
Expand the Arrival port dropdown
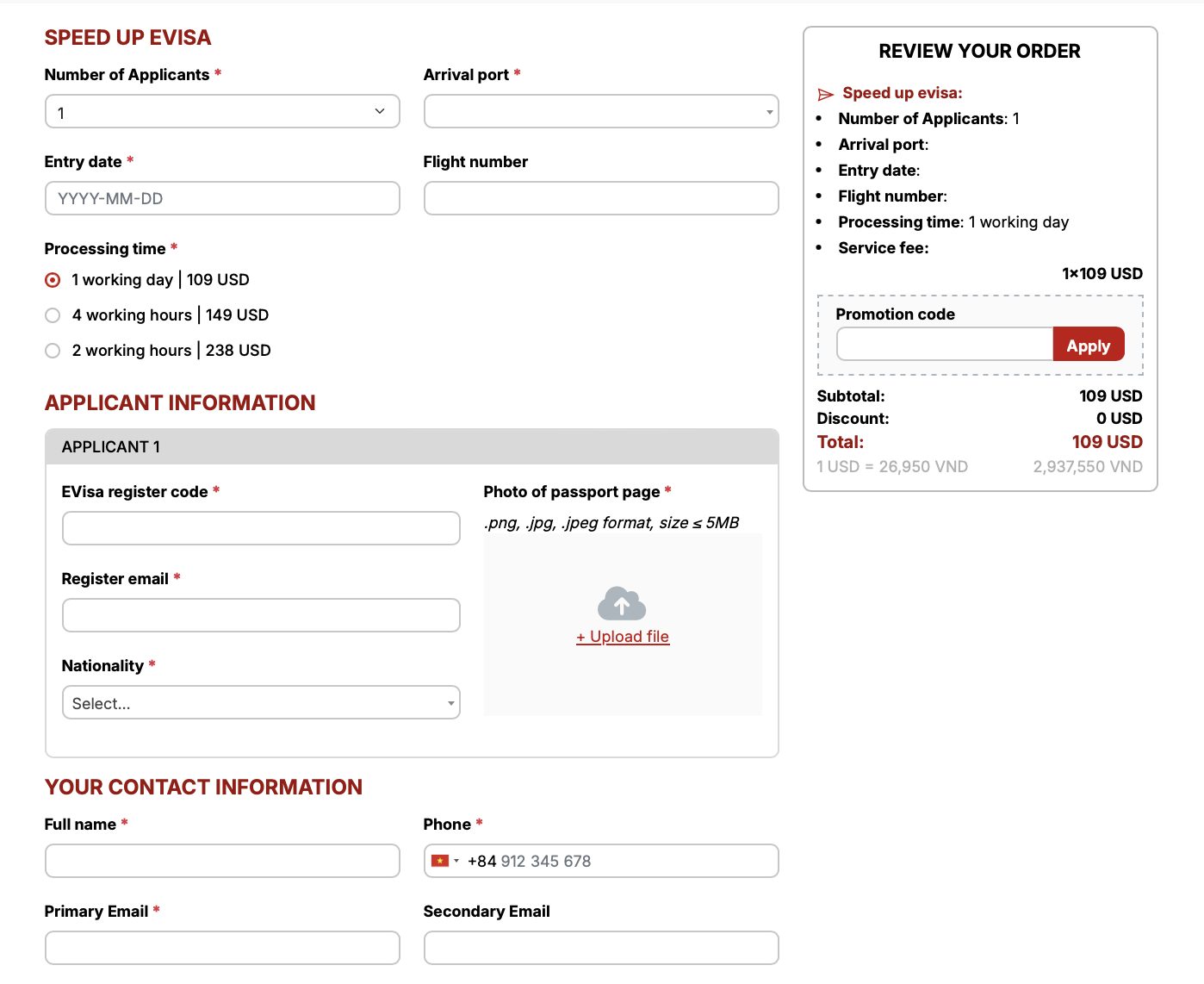600,112
